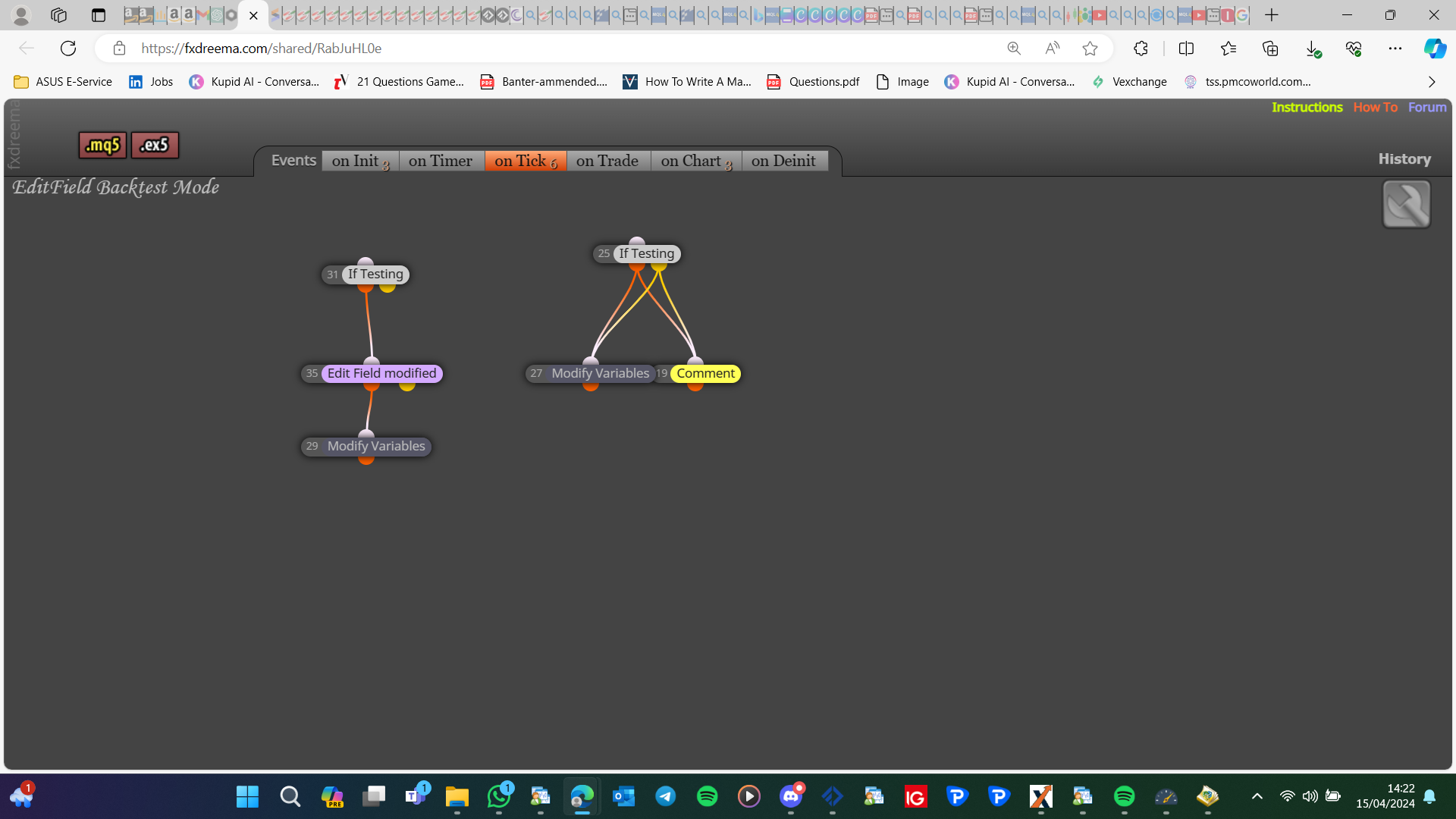Viewport: 1456px width, 819px height.
Task: Open the Windows Start menu
Action: (247, 796)
